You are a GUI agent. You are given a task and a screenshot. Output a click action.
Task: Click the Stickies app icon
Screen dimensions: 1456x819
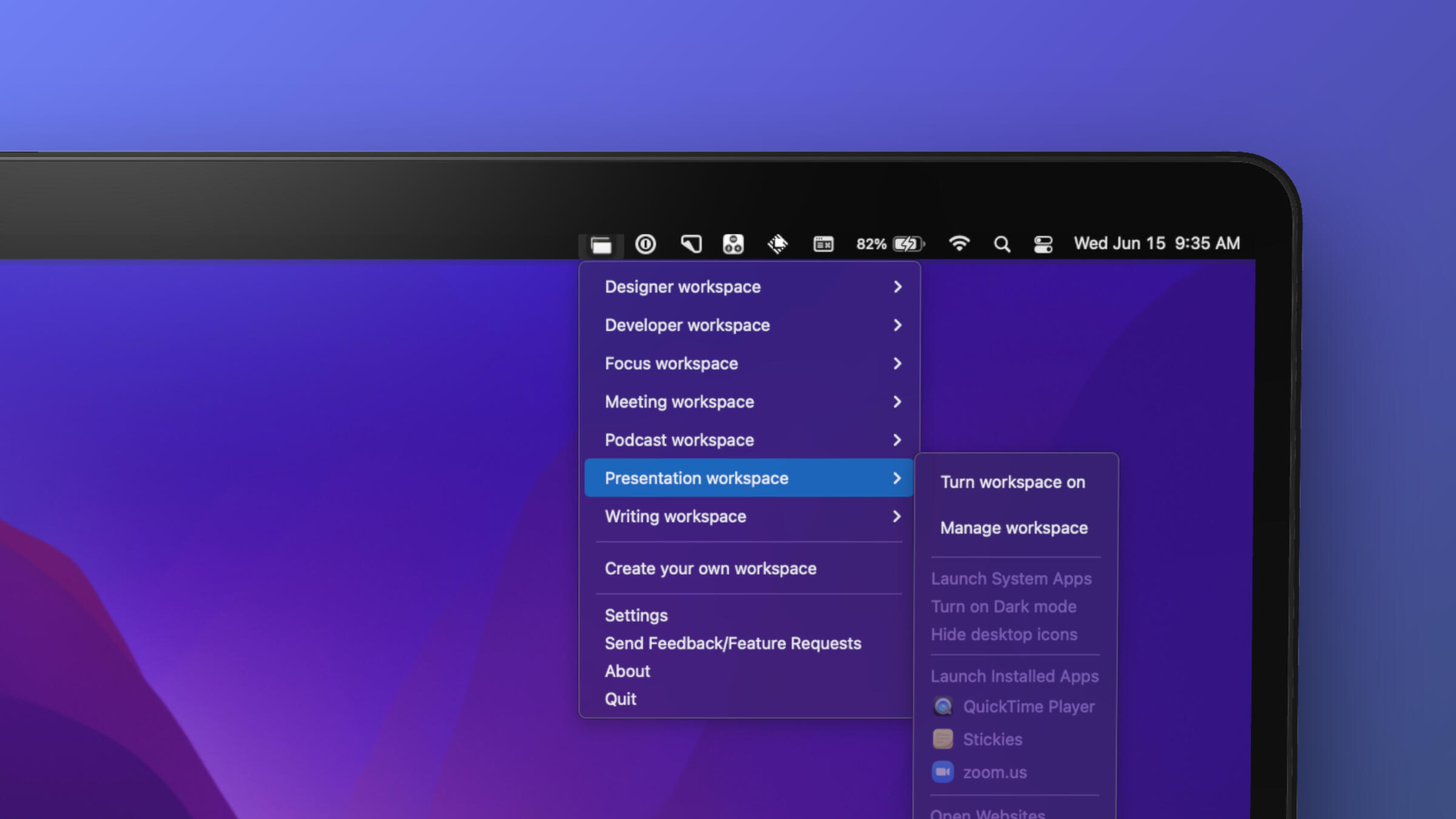(943, 739)
